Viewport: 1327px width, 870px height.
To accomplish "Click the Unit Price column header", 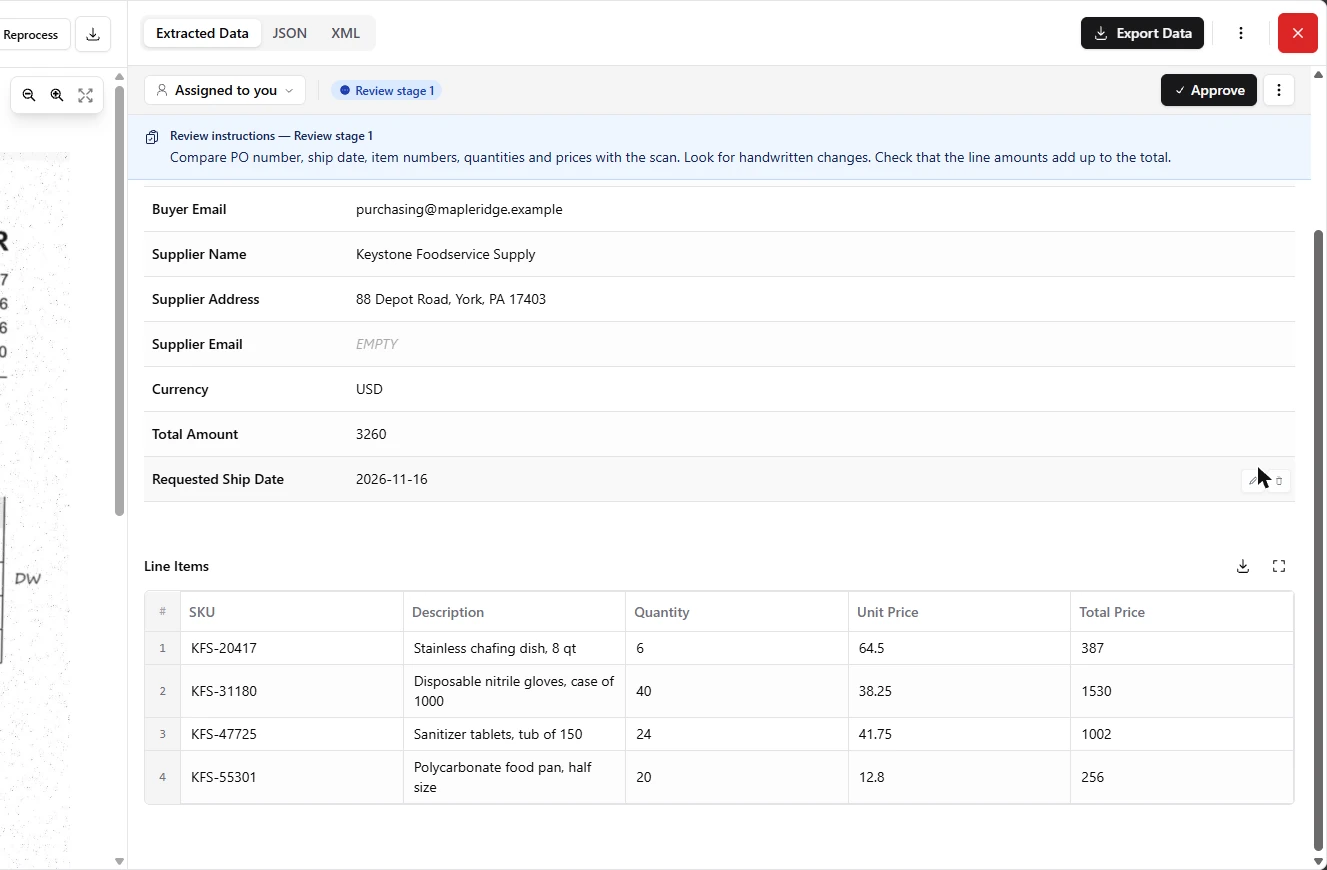I will tap(959, 612).
